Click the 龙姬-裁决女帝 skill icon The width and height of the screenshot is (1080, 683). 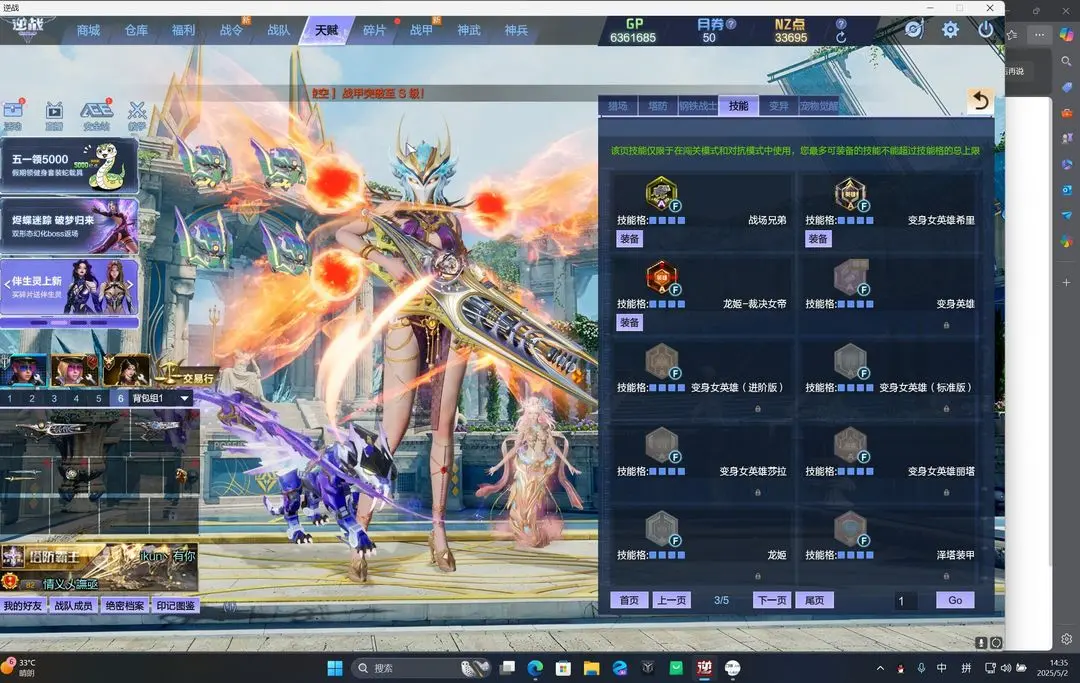[x=661, y=277]
